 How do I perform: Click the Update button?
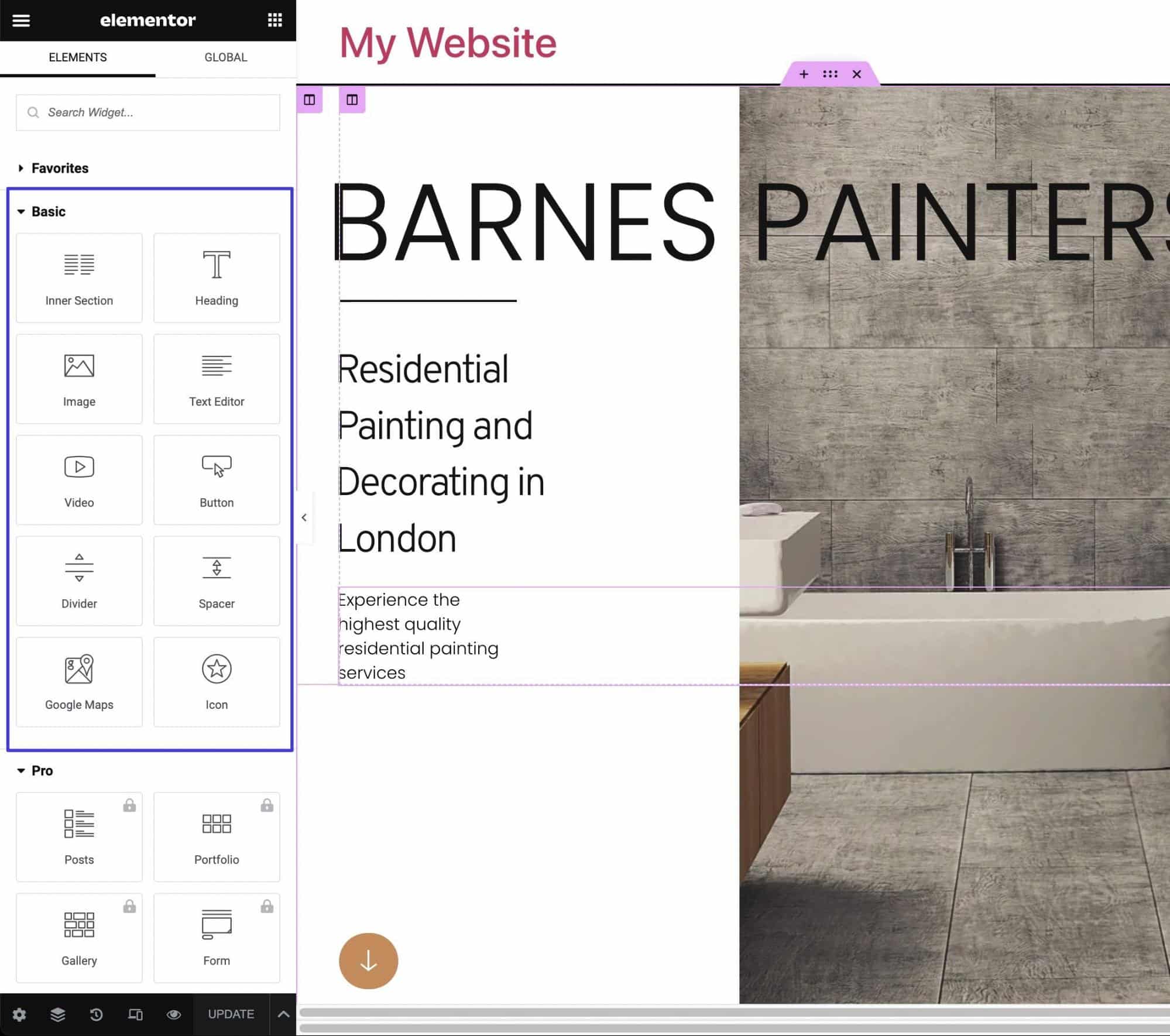pyautogui.click(x=231, y=1014)
